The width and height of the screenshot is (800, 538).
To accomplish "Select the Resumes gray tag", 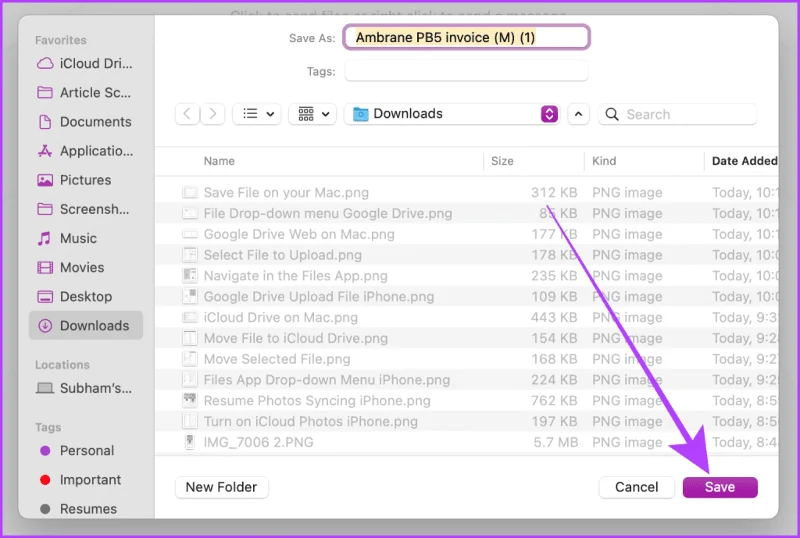I will (85, 508).
